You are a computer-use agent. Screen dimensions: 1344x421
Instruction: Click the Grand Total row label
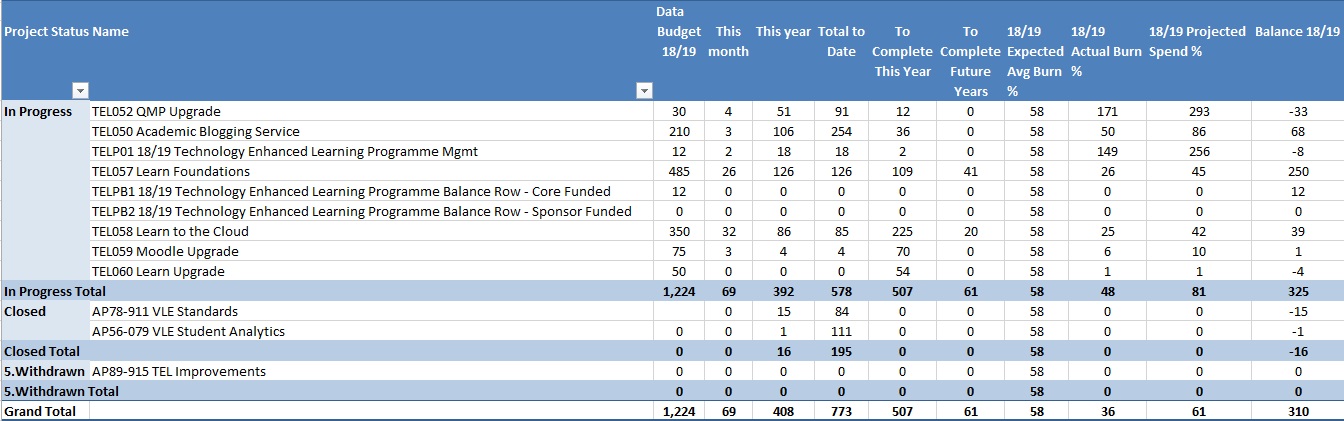click(38, 411)
